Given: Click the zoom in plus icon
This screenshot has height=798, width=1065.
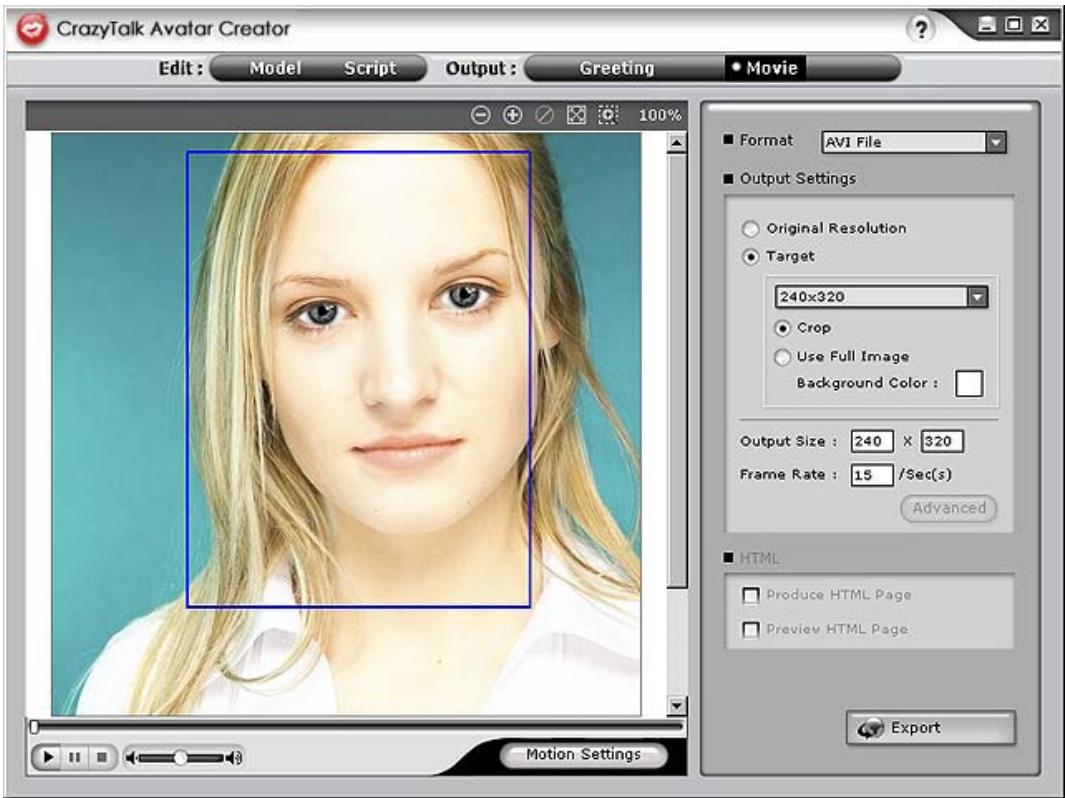Looking at the screenshot, I should click(512, 115).
